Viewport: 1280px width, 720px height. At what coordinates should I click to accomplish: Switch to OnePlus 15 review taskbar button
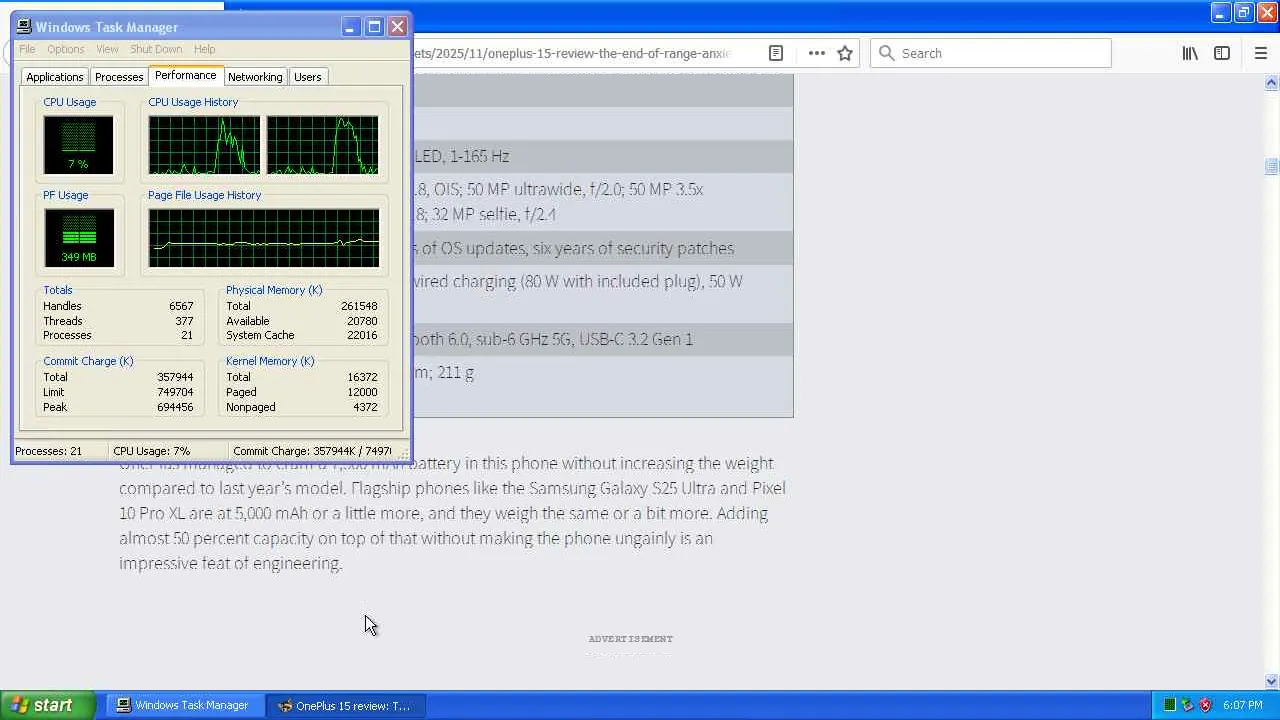tap(346, 705)
